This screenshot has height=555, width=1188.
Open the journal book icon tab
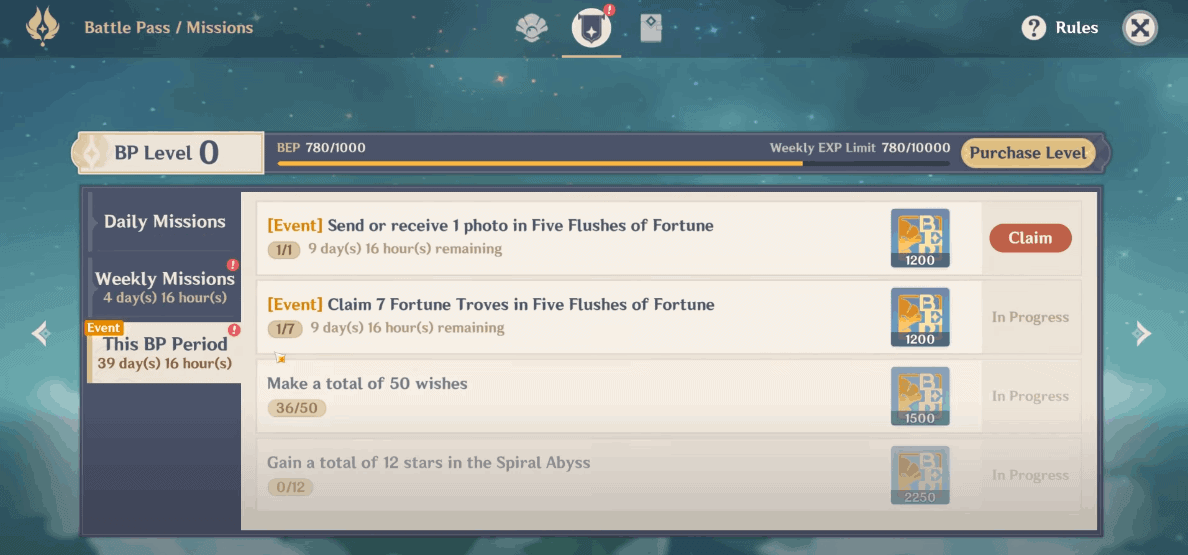click(651, 28)
